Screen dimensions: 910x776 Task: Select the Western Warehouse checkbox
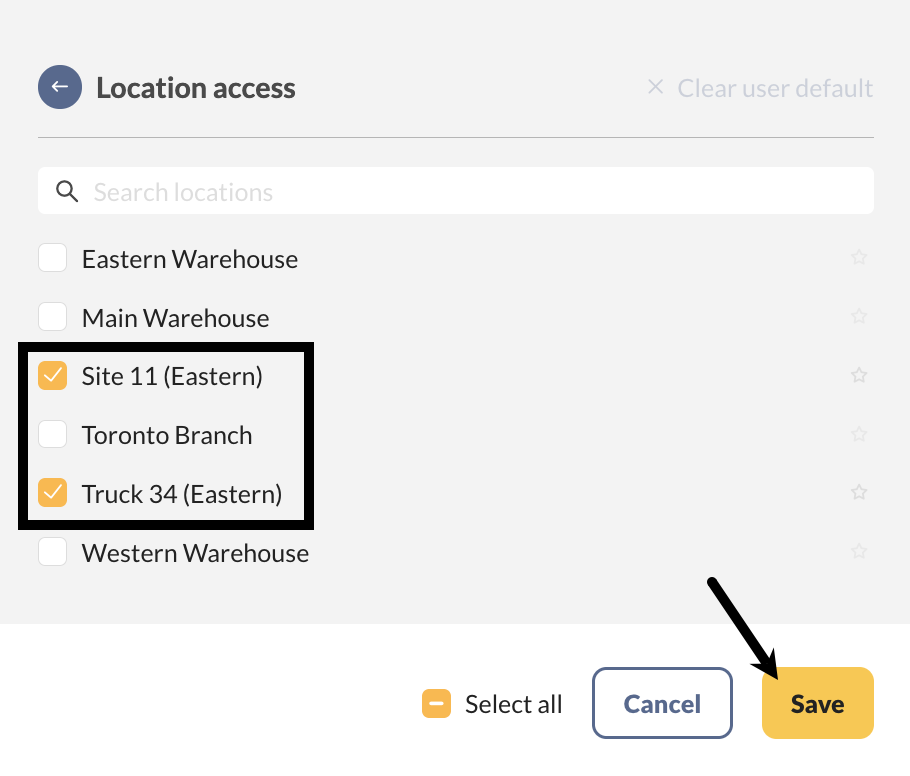pos(53,552)
